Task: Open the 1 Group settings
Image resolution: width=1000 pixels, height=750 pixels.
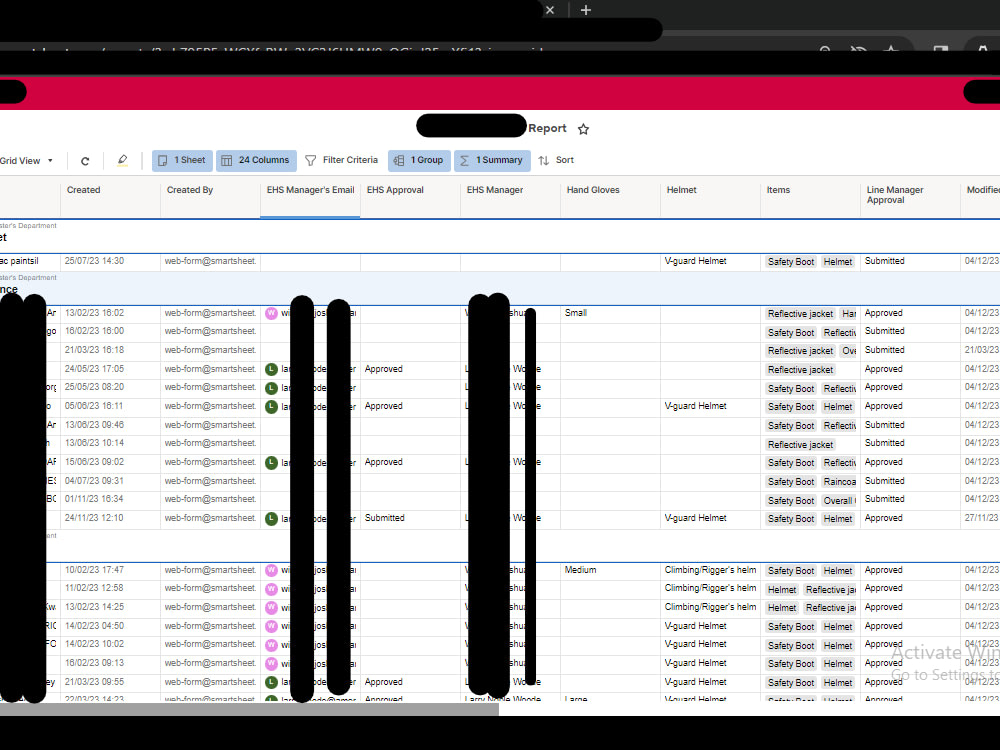Action: tap(419, 160)
